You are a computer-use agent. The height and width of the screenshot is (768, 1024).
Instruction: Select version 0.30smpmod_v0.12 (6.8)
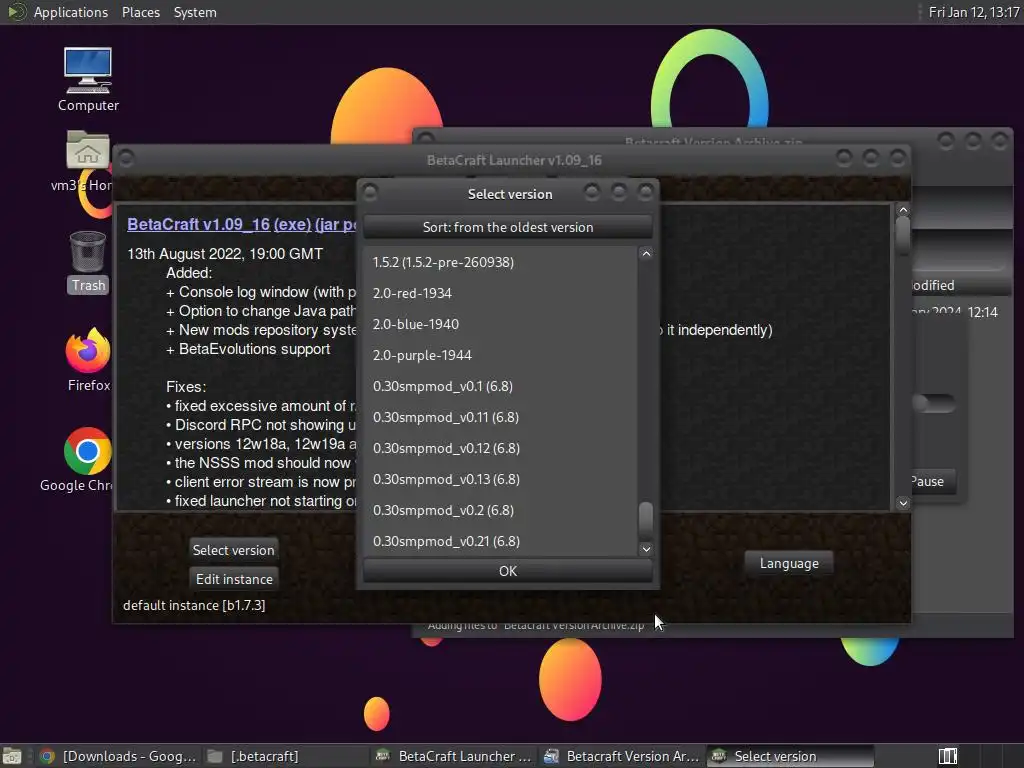pyautogui.click(x=500, y=448)
